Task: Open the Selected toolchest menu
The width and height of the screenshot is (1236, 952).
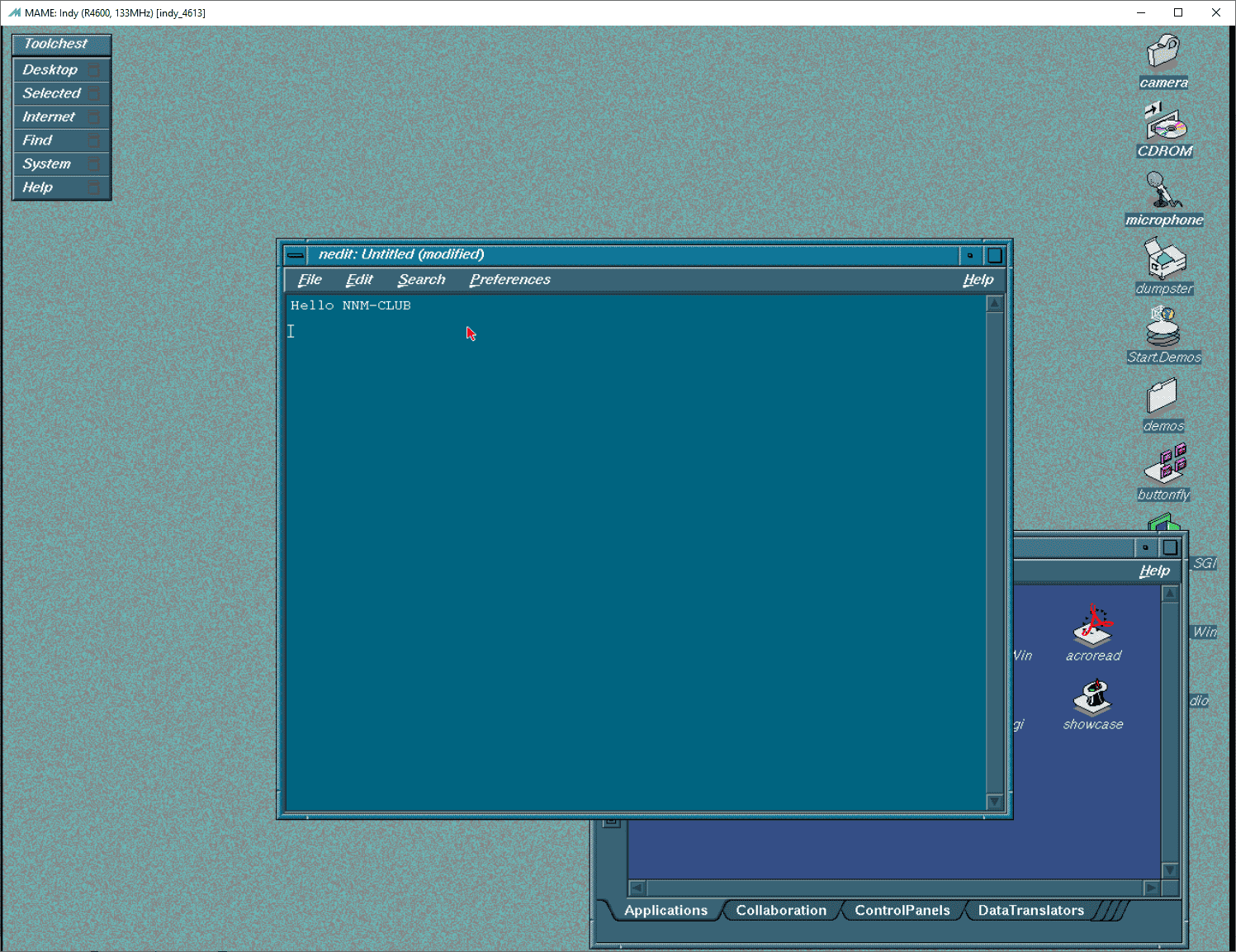Action: click(x=62, y=93)
